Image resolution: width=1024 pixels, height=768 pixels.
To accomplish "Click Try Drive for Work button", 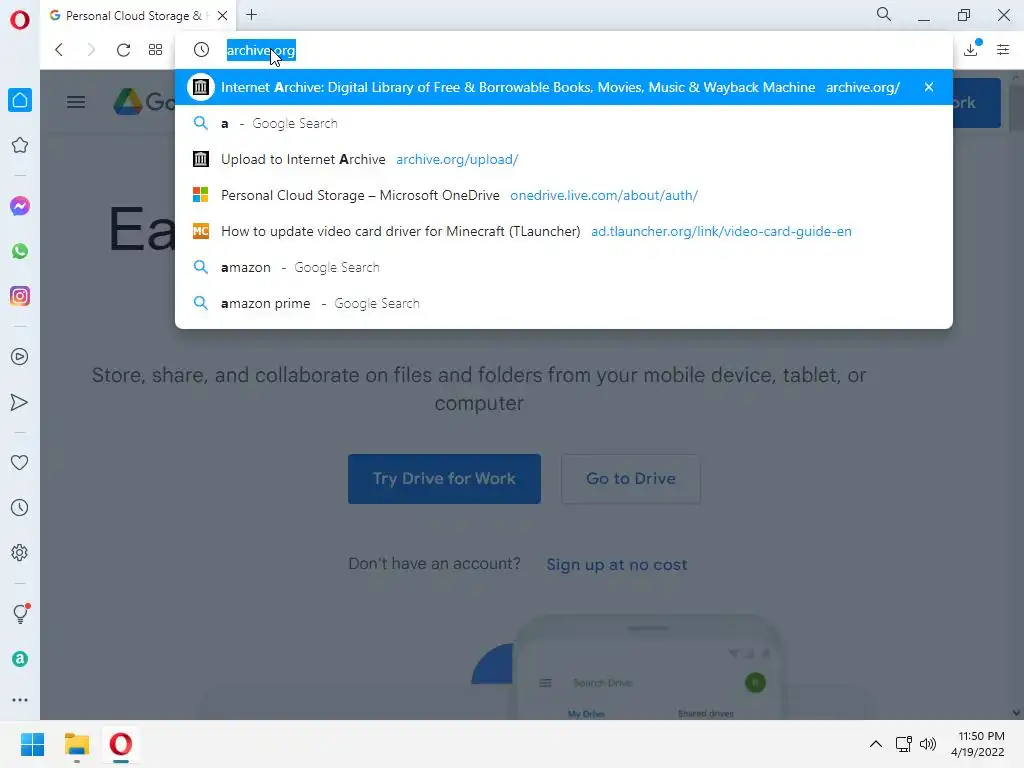I will (x=444, y=479).
